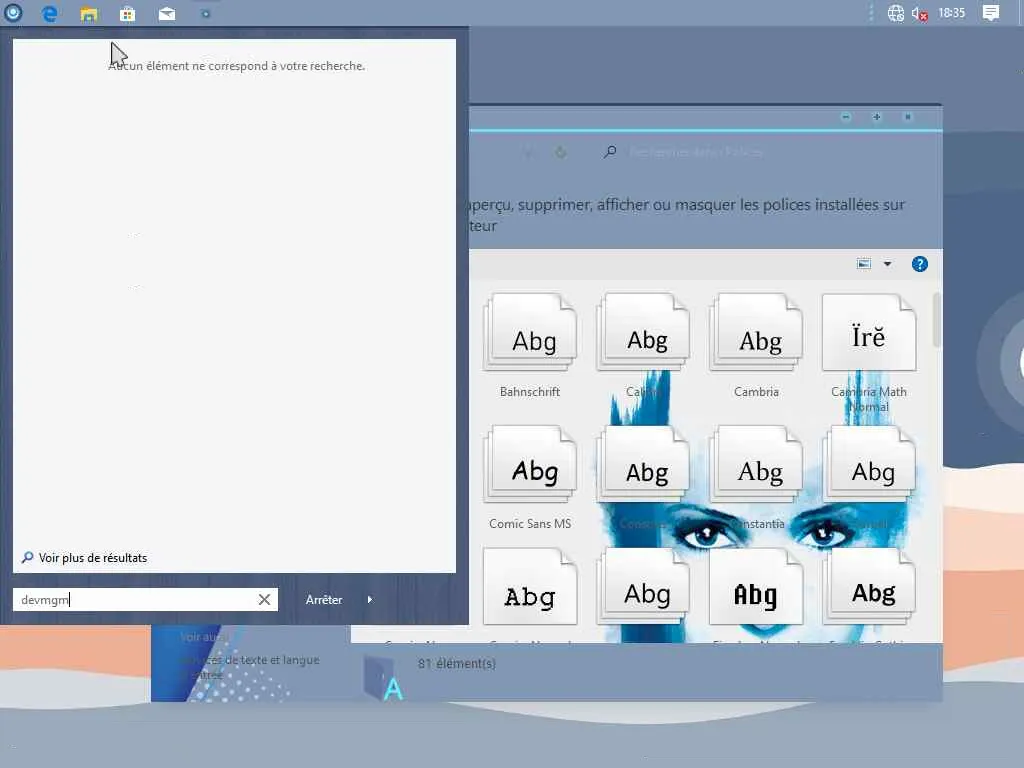Select the Calibri font thumbnail
This screenshot has width=1024, height=768.
coord(643,332)
